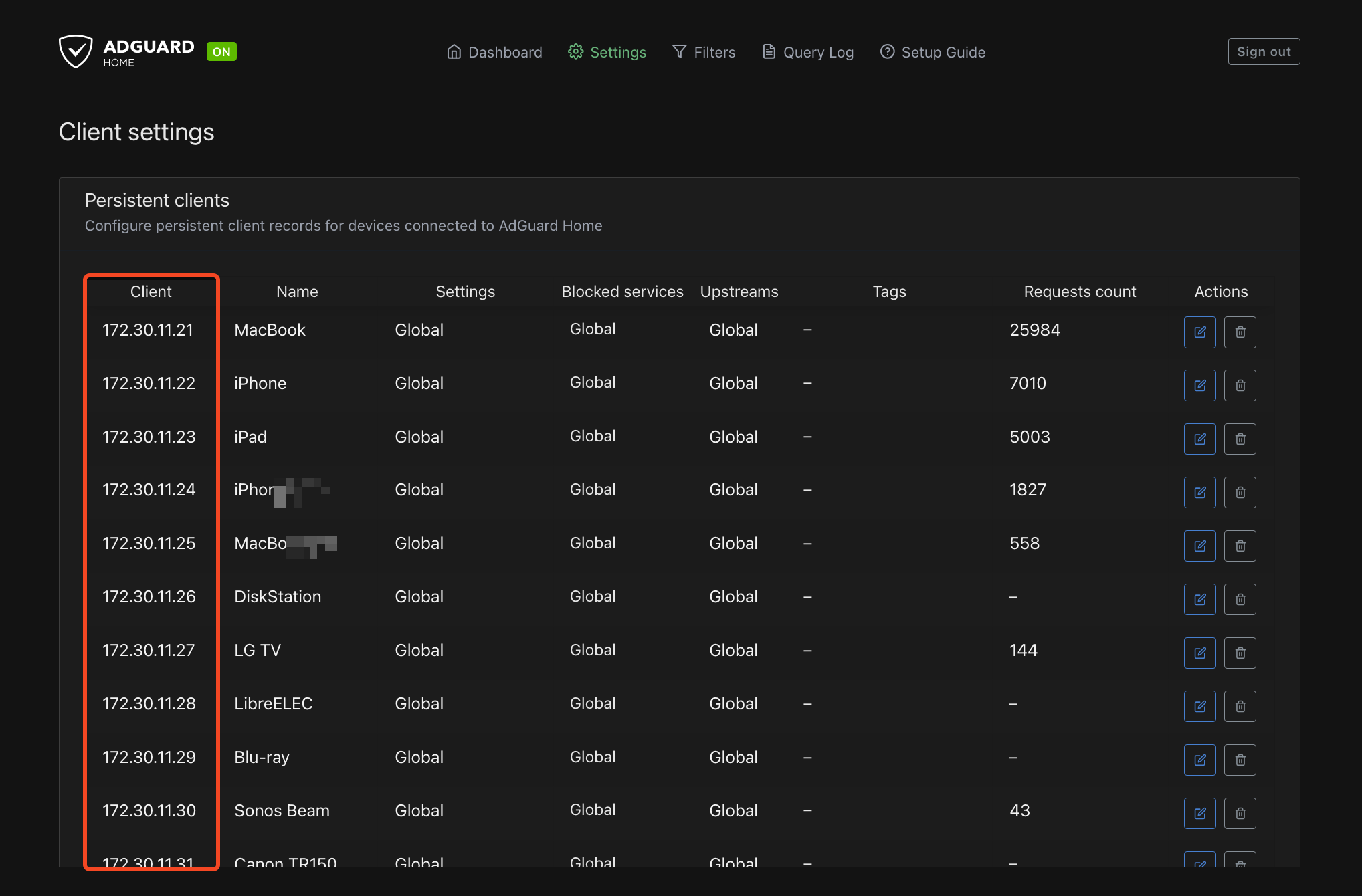Open the Filters menu

coord(703,52)
